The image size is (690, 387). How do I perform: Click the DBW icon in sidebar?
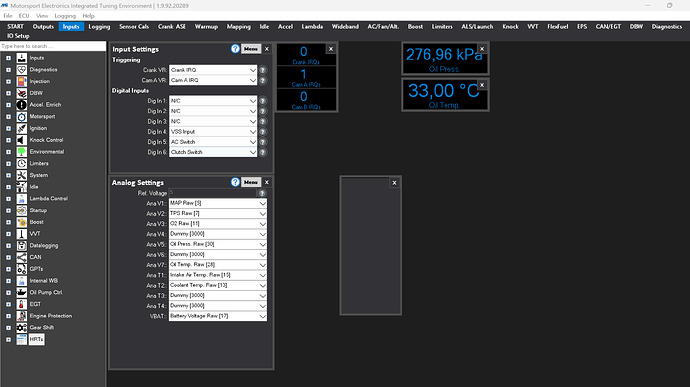[22, 93]
